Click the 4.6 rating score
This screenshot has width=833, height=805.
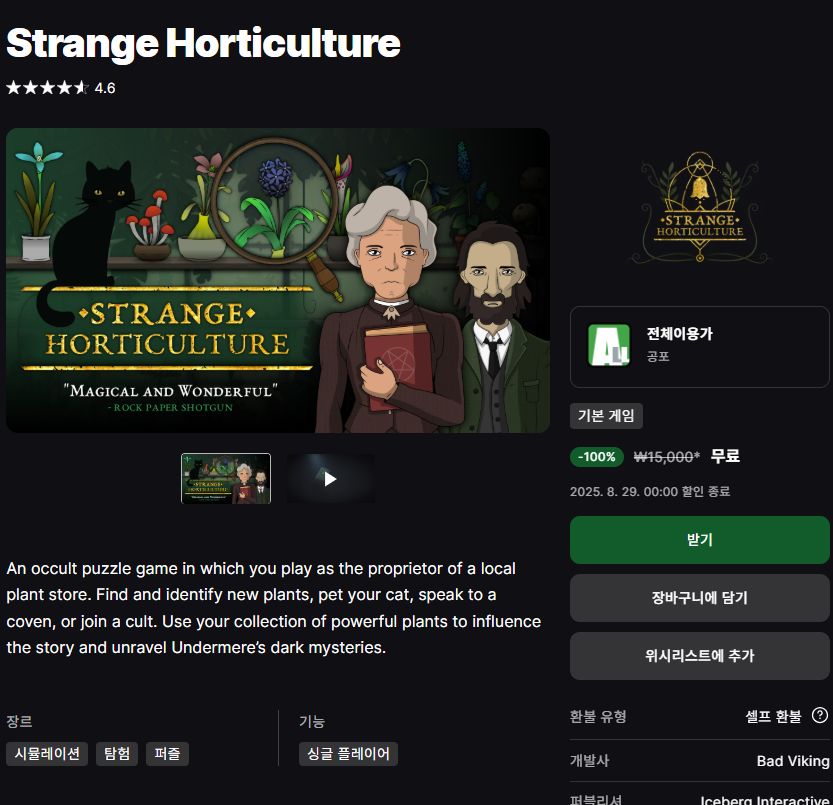coord(105,88)
